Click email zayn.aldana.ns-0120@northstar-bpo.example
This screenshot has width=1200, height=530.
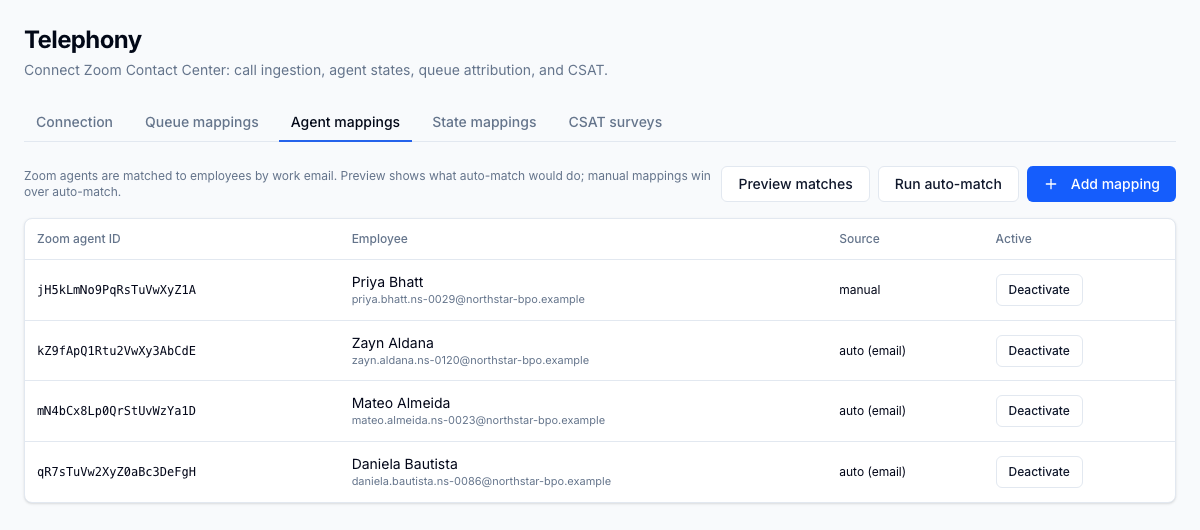pyautogui.click(x=470, y=360)
